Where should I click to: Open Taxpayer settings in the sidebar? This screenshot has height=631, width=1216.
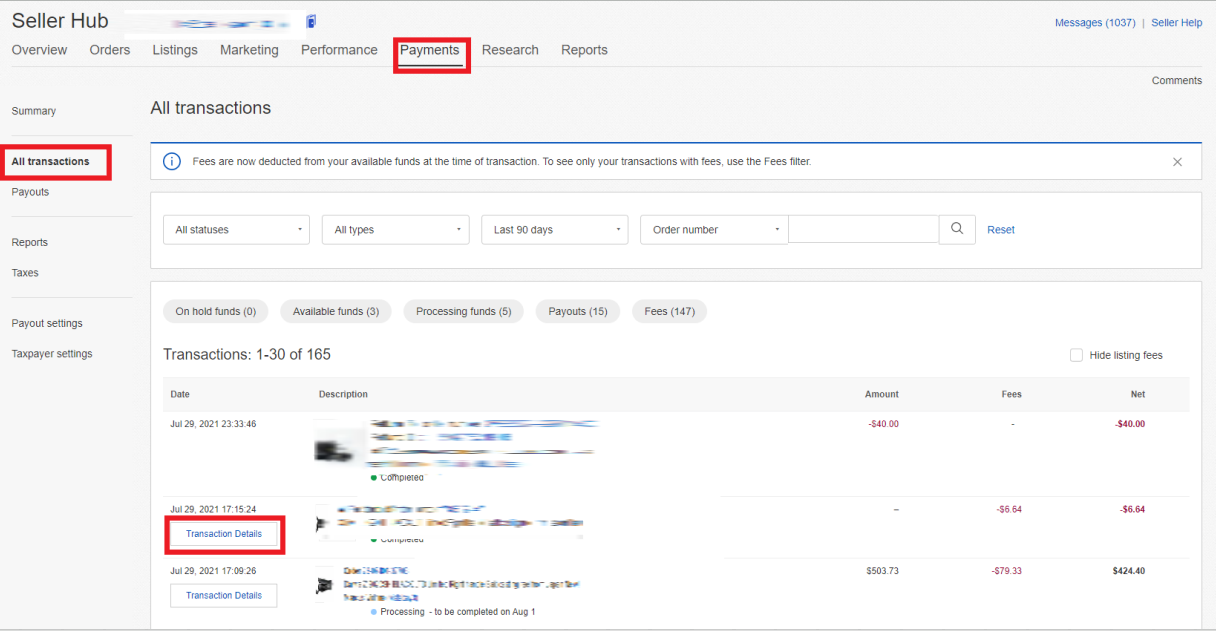pyautogui.click(x=52, y=353)
